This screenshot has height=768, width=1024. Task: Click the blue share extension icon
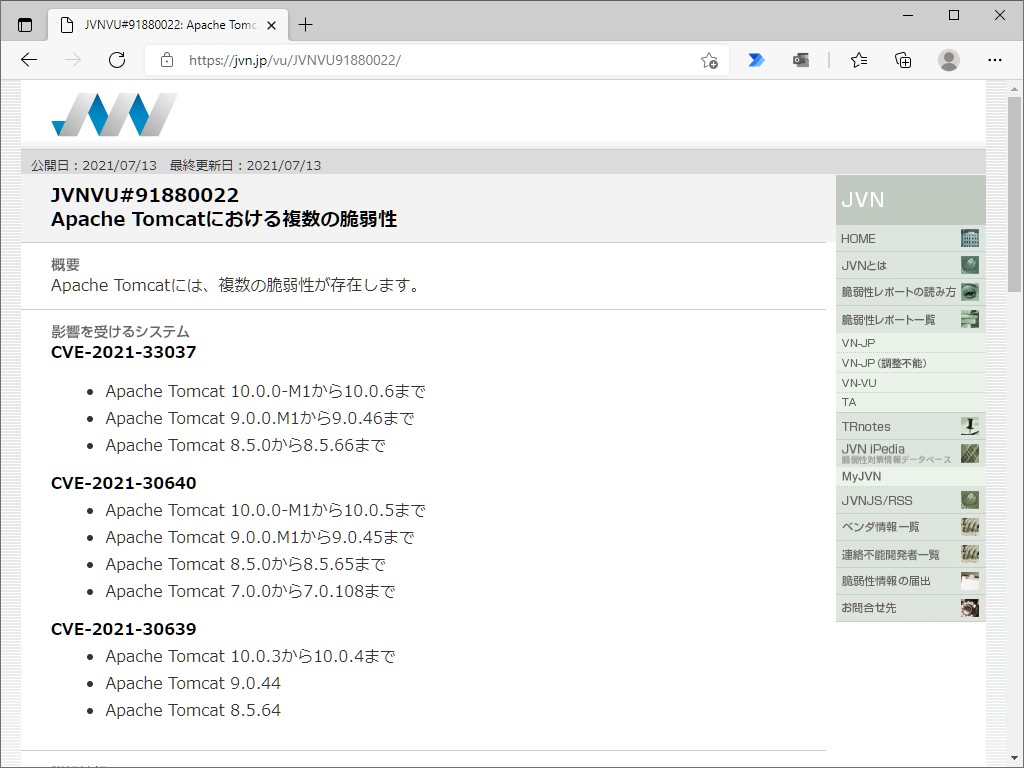(757, 60)
